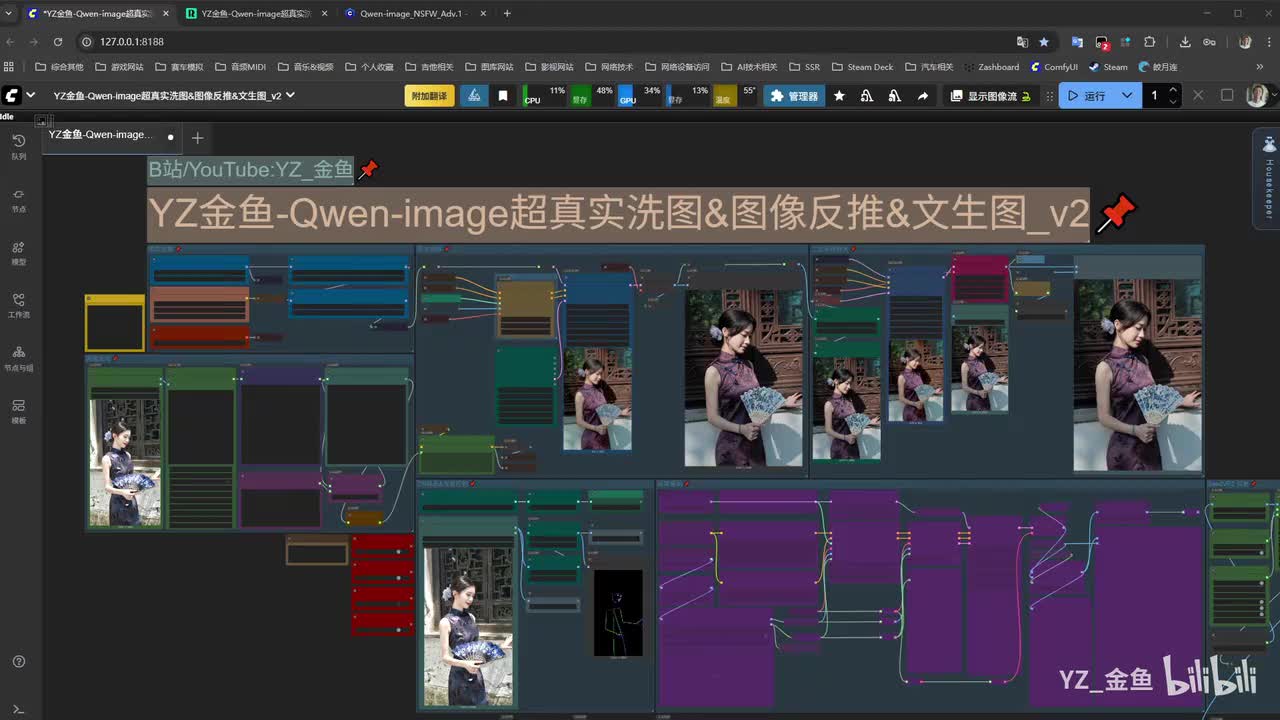Click the drag-handle dots left of 运行
Viewport: 1280px width, 720px height.
pos(1049,96)
